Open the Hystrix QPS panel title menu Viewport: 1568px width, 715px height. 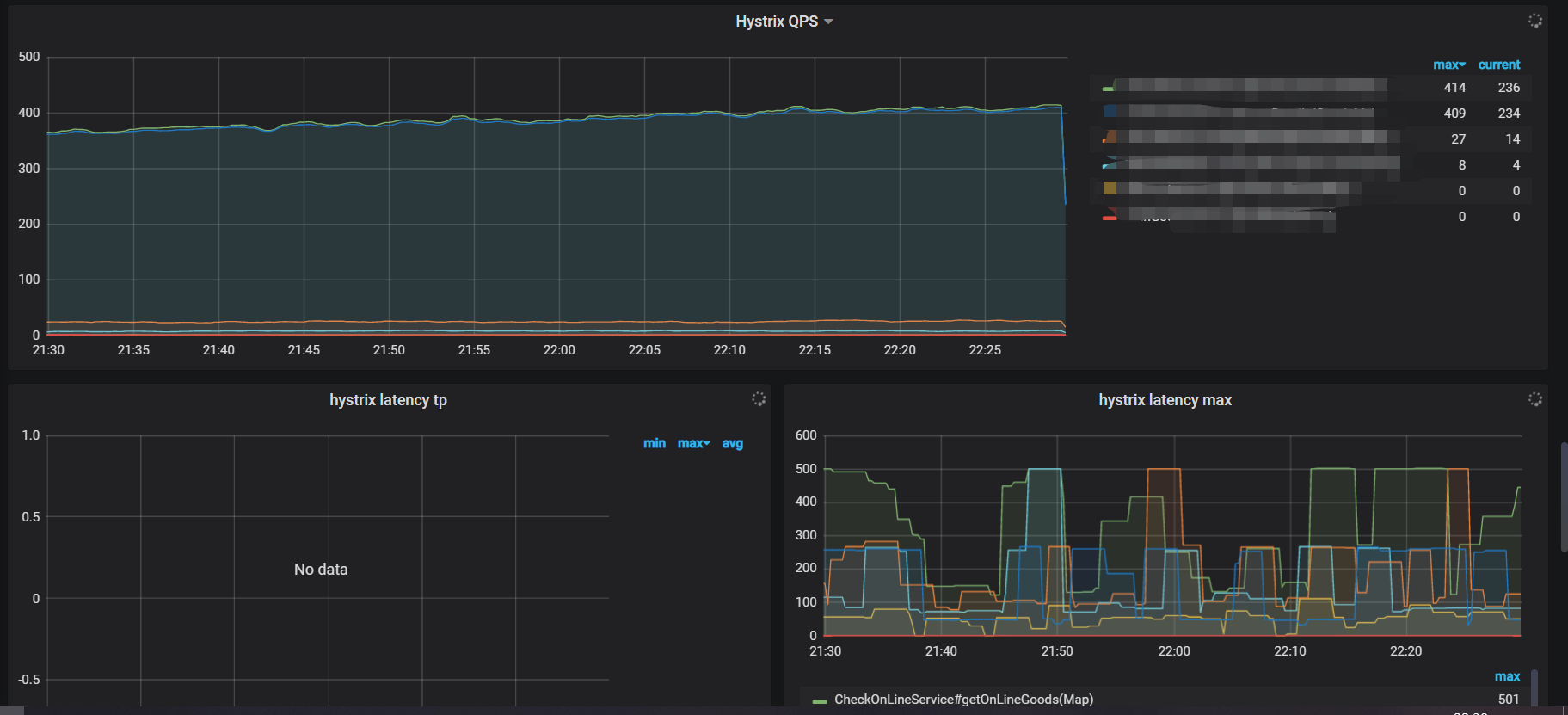(x=784, y=22)
